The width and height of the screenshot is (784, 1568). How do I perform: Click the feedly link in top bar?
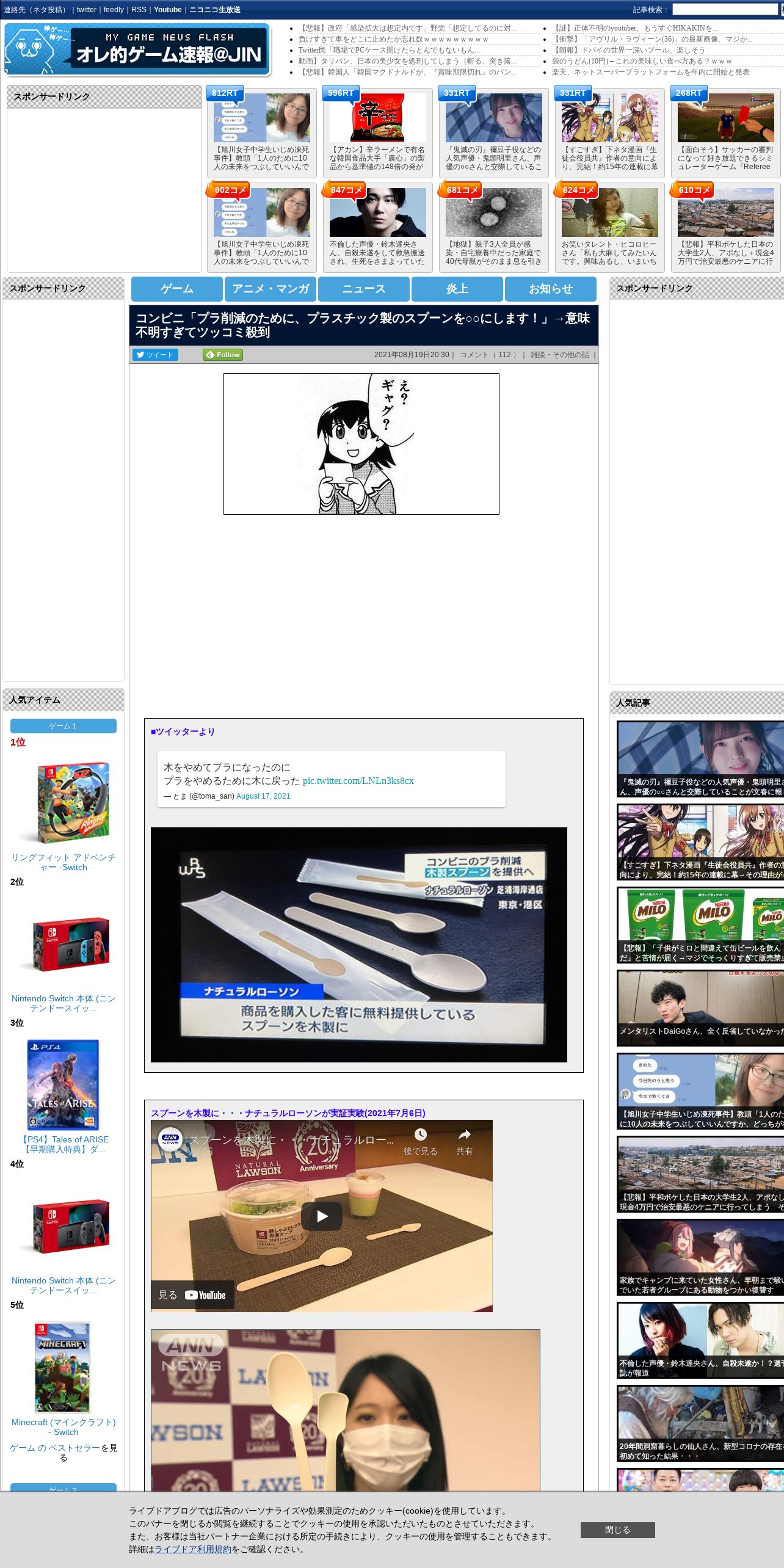[114, 10]
